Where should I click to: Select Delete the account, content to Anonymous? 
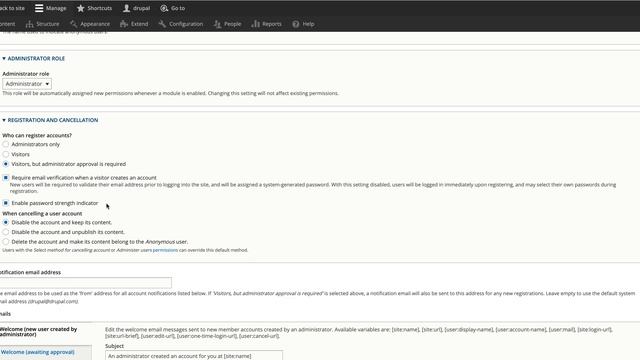point(6,242)
